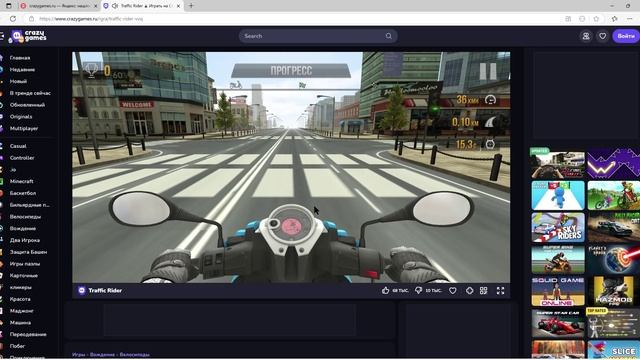Select Маджонг category in the sidebar
The image size is (640, 360).
click(x=22, y=311)
